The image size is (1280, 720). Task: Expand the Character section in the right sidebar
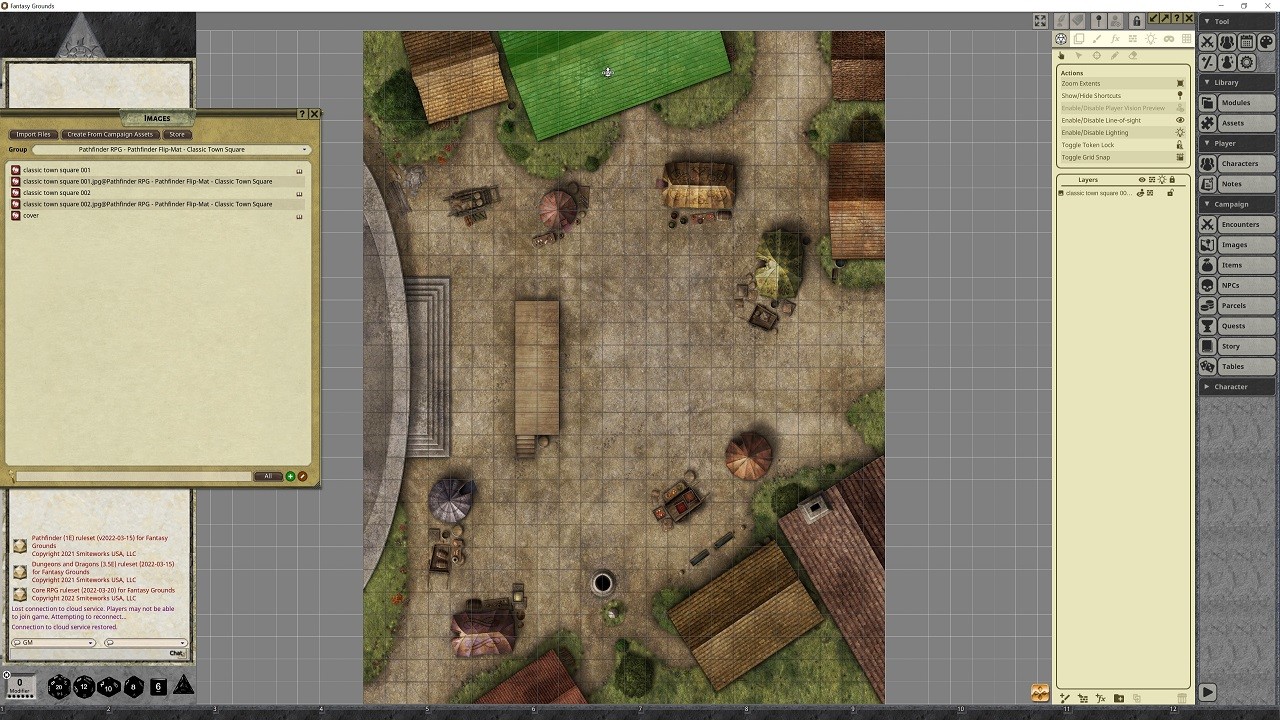click(1208, 386)
